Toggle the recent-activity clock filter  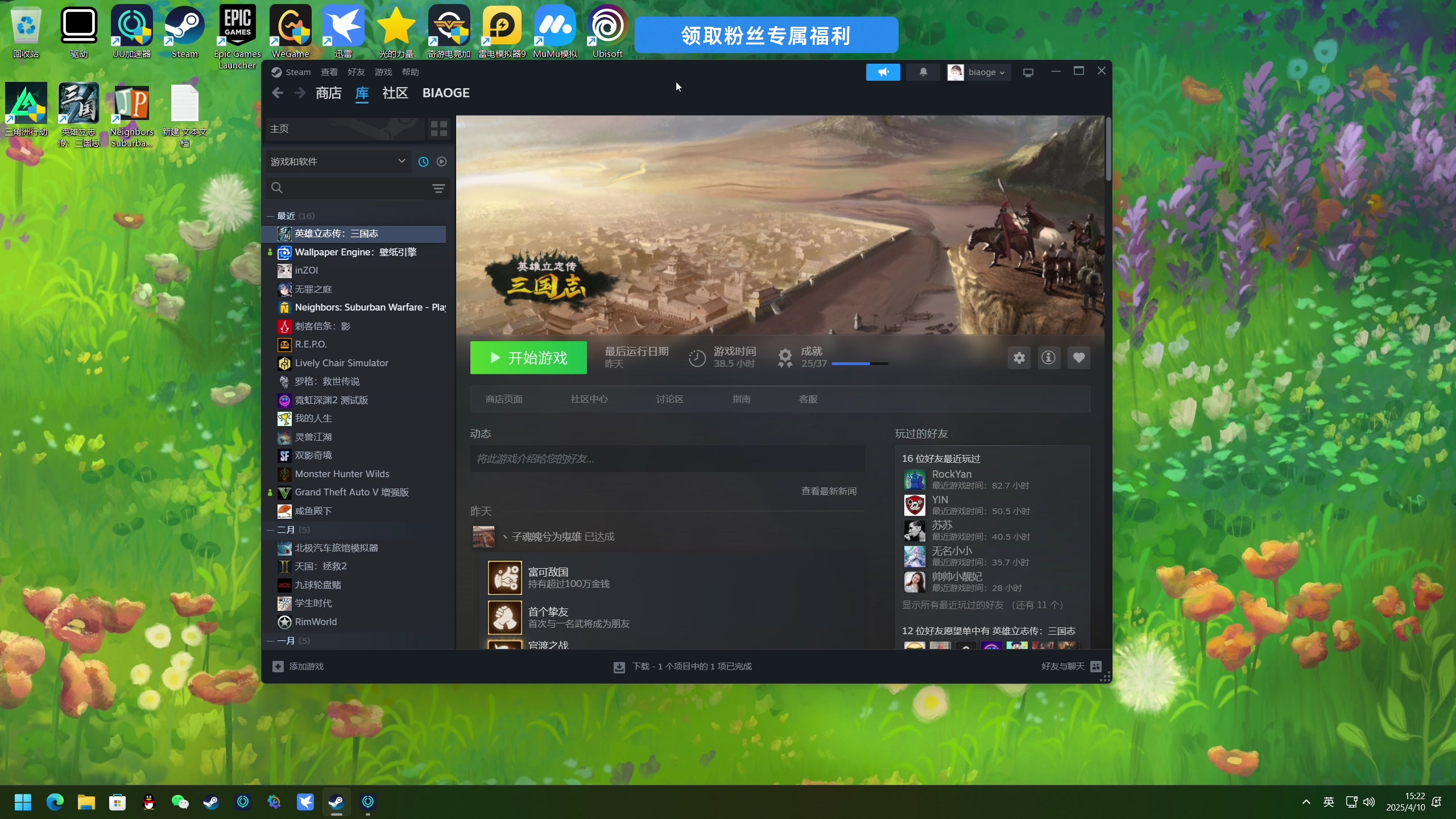pos(423,162)
